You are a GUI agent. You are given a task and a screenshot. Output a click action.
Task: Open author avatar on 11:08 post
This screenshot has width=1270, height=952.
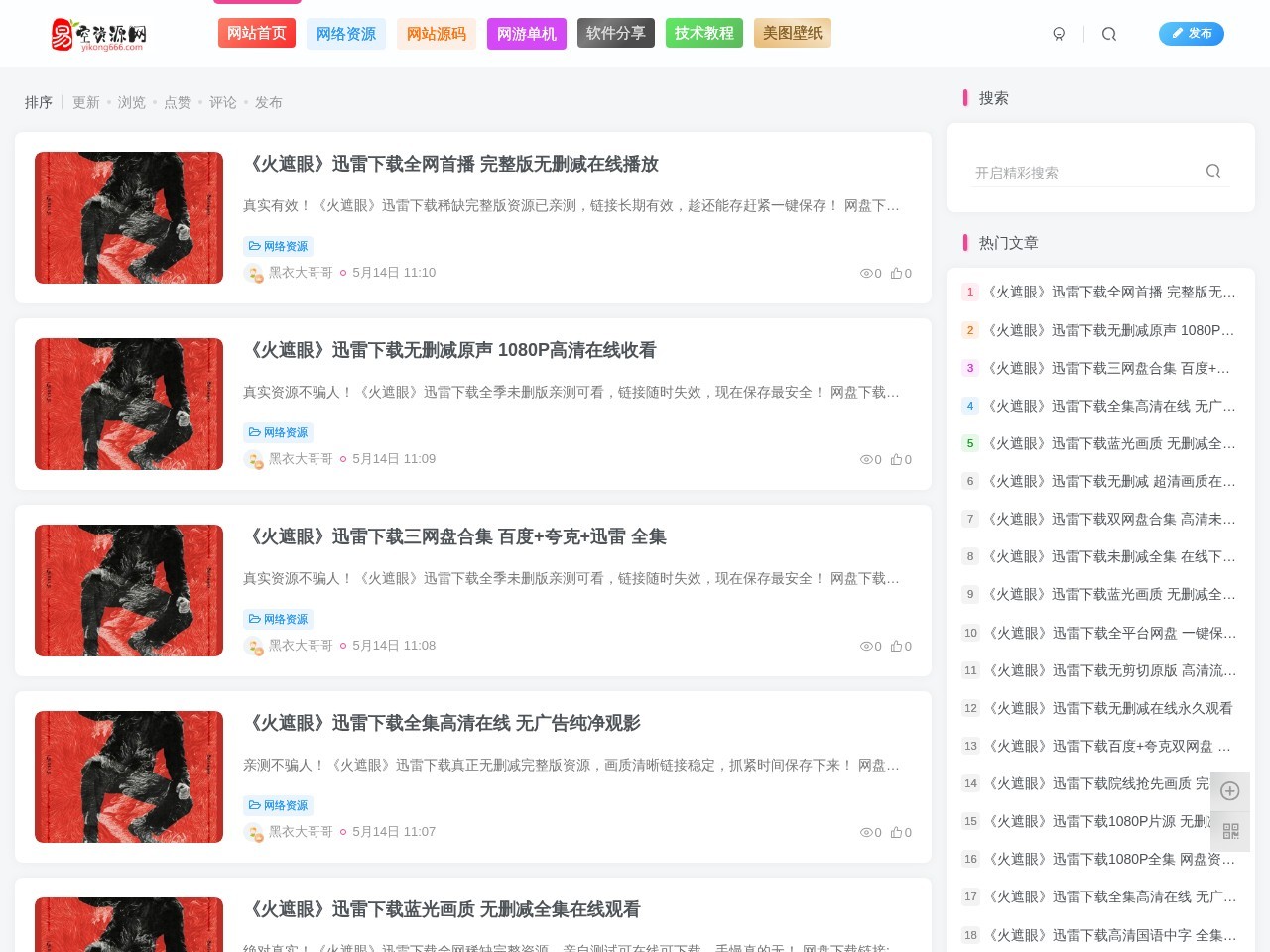[x=253, y=646]
